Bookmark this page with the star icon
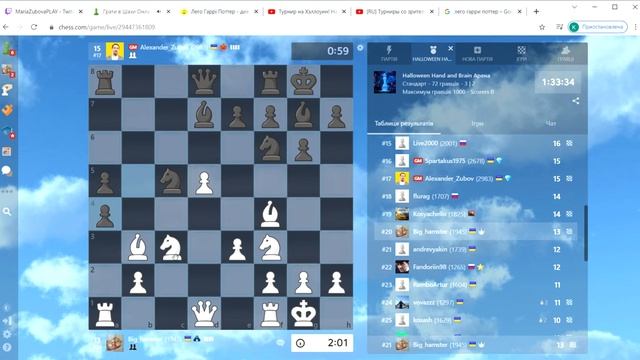 tap(542, 27)
